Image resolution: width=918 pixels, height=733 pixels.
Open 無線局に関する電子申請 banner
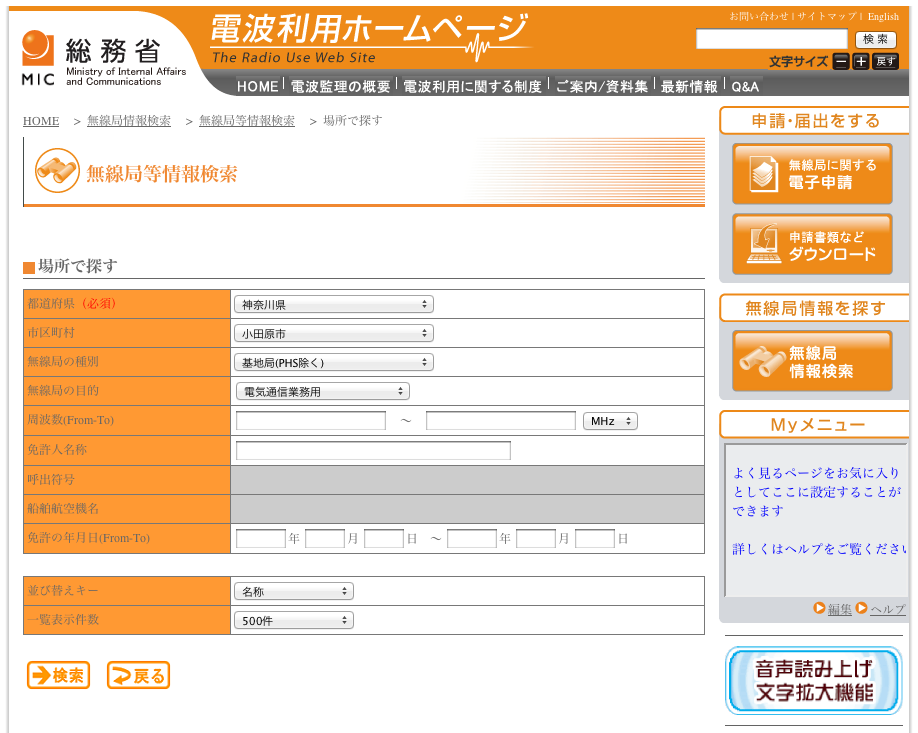point(812,174)
